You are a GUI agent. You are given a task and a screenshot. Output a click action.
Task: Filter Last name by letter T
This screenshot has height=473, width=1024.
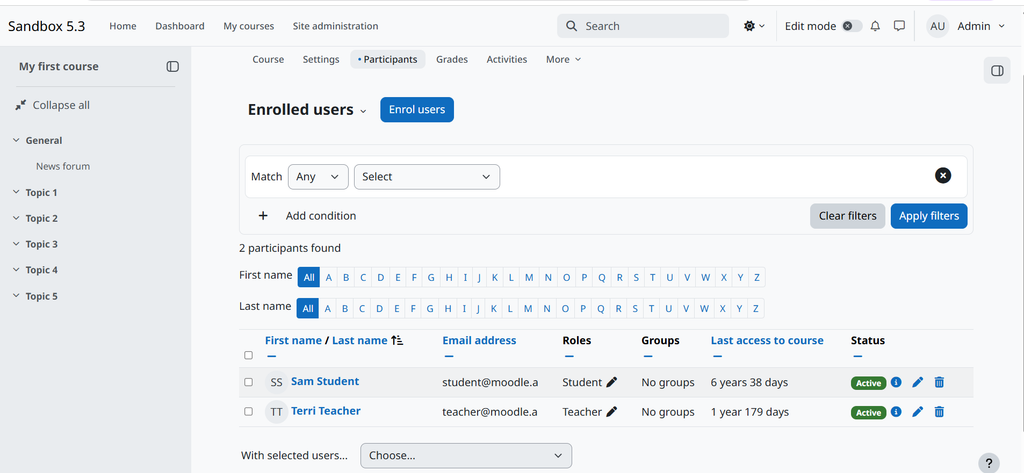click(652, 308)
